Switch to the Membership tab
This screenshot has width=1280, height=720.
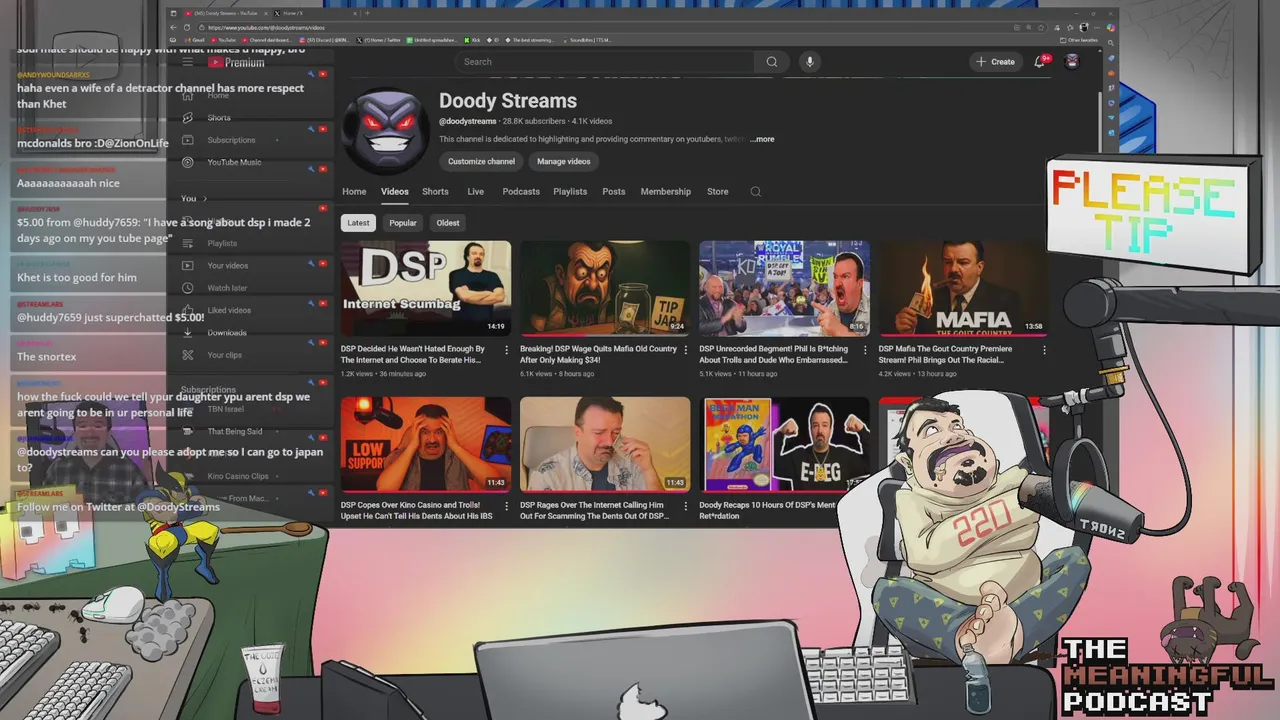666,192
